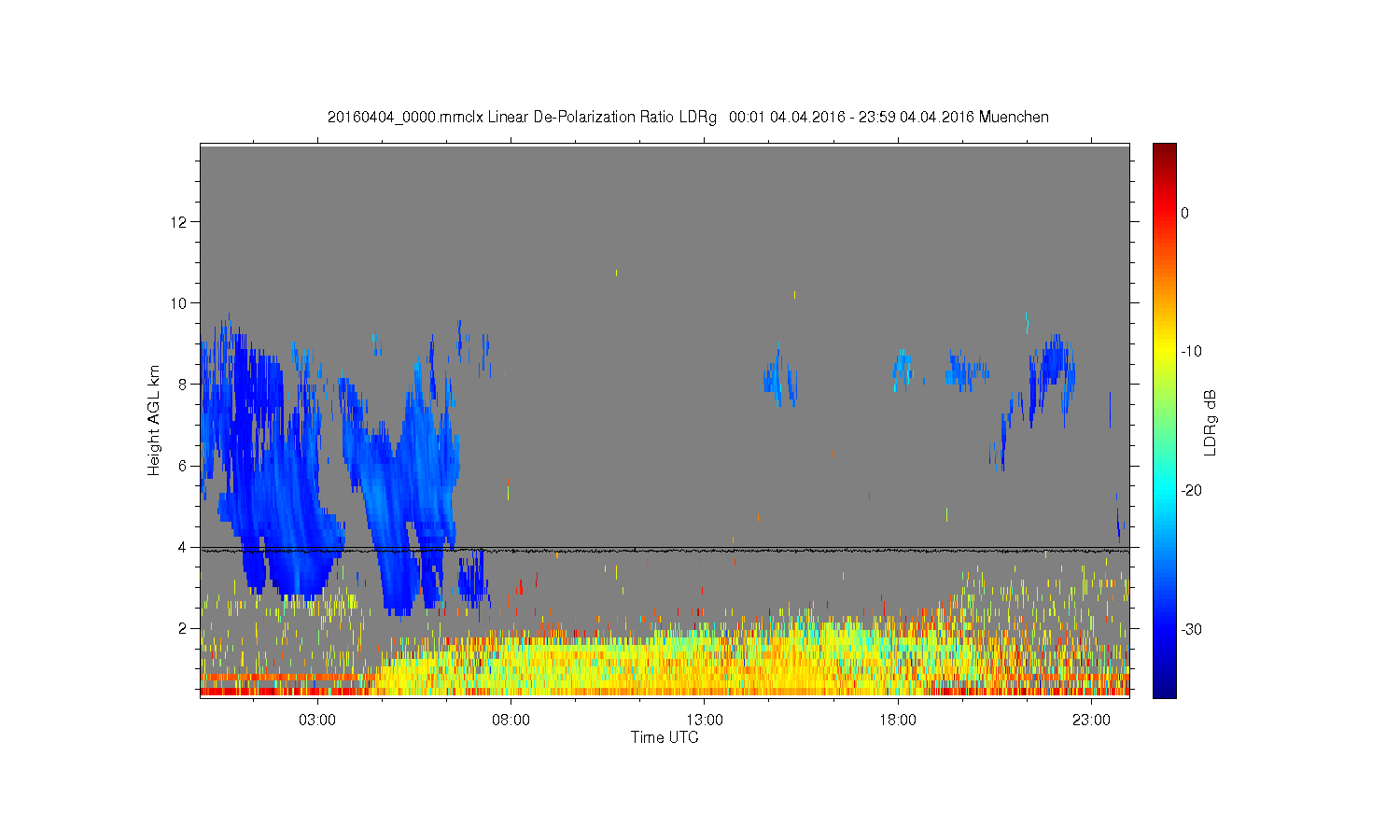The height and width of the screenshot is (840, 1400).
Task: Click the dark blue bottom of colorbar
Action: tap(1165, 689)
